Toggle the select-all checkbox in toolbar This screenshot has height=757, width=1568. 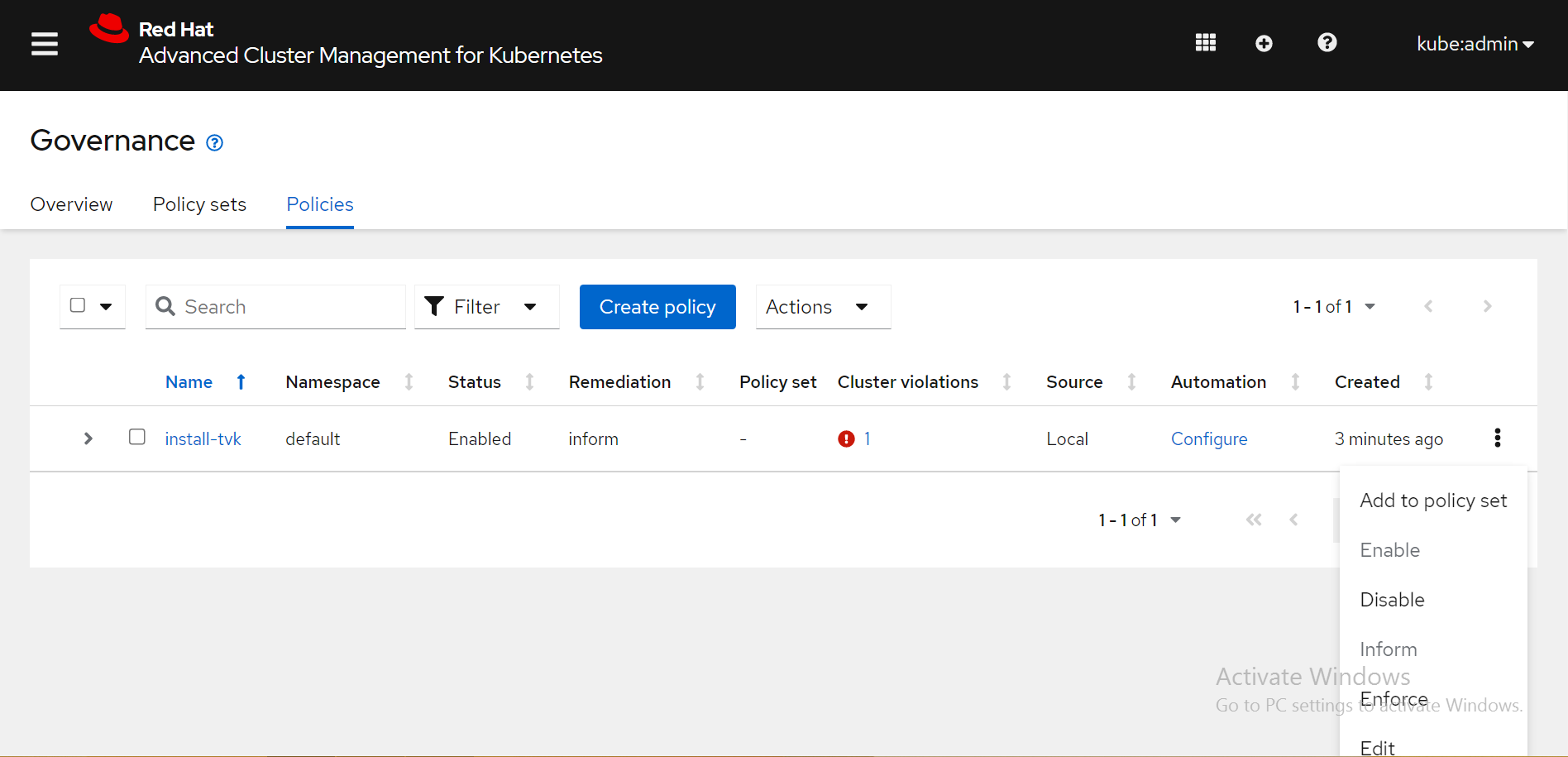pos(78,305)
